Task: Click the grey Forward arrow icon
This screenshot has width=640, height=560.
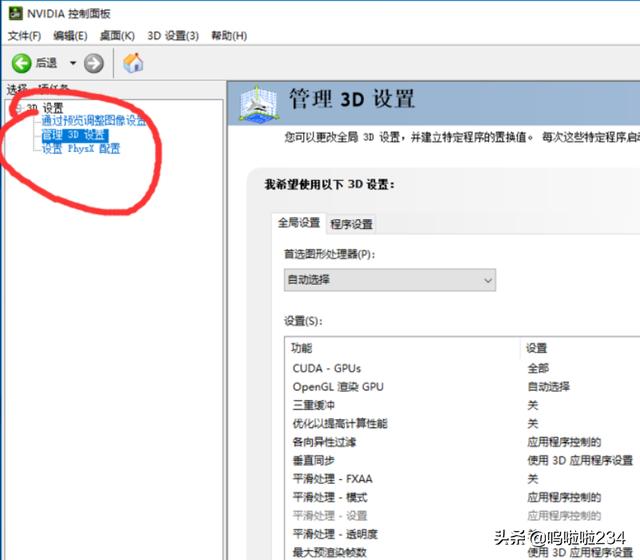Action: point(94,63)
